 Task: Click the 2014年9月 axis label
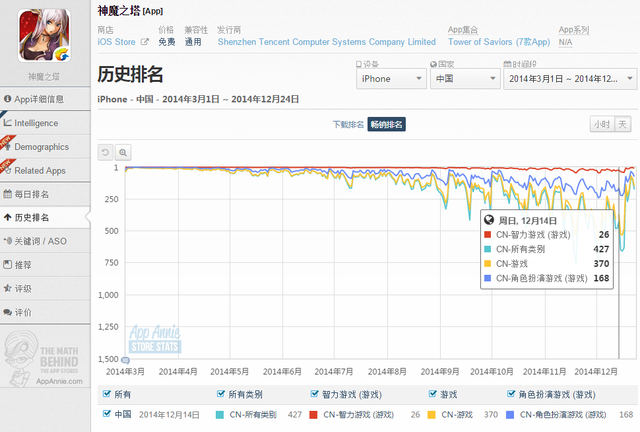point(440,372)
